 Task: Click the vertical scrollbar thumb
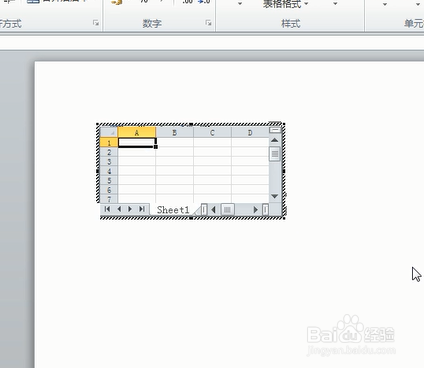tap(275, 154)
